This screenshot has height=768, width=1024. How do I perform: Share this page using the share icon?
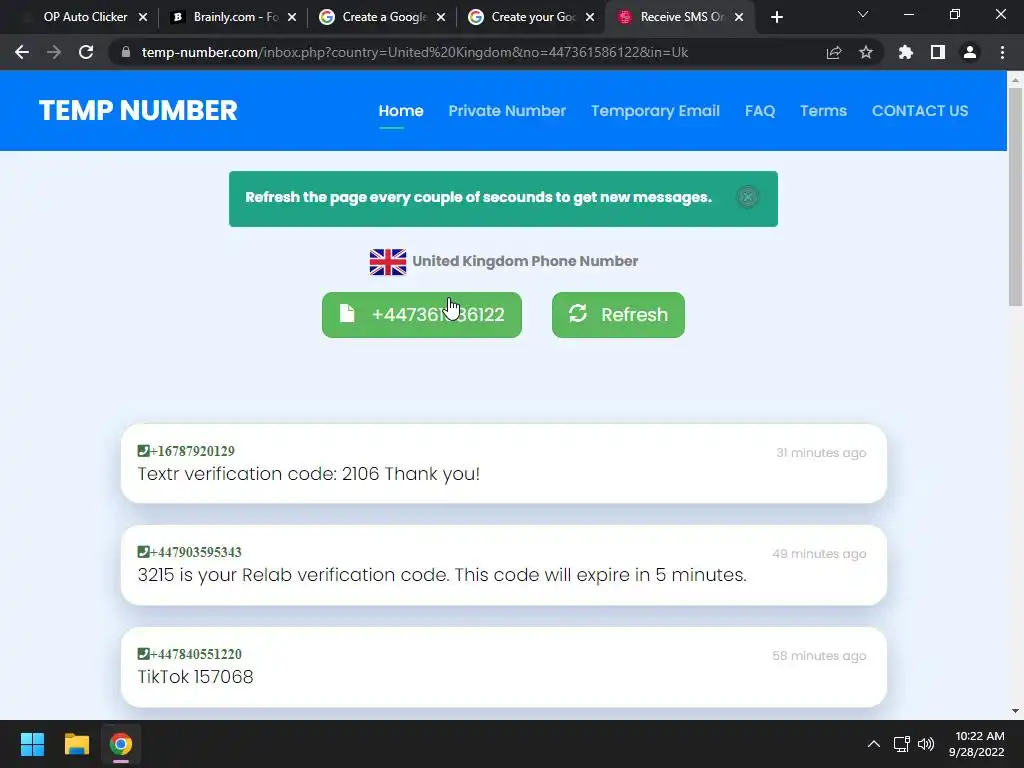pyautogui.click(x=833, y=52)
